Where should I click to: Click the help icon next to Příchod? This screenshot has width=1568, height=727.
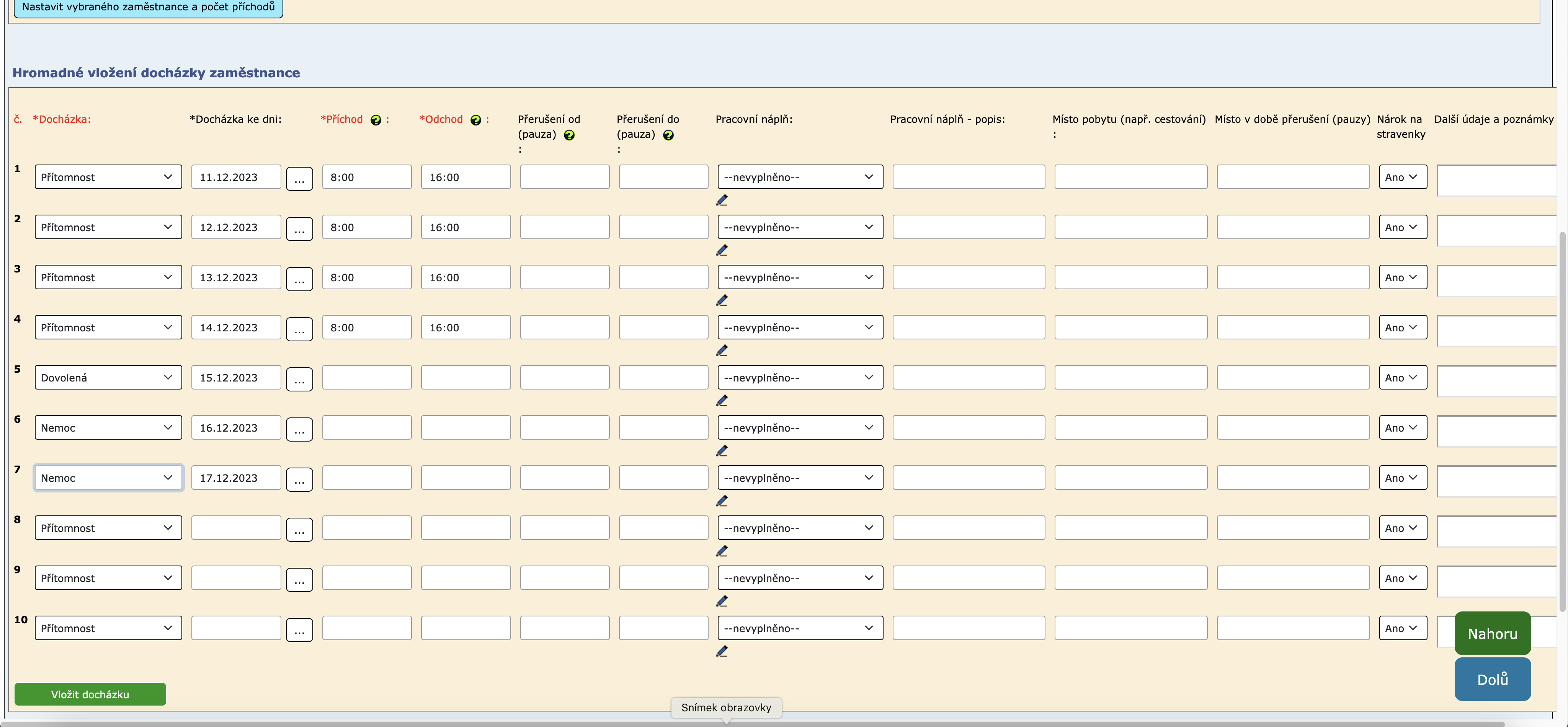point(376,120)
